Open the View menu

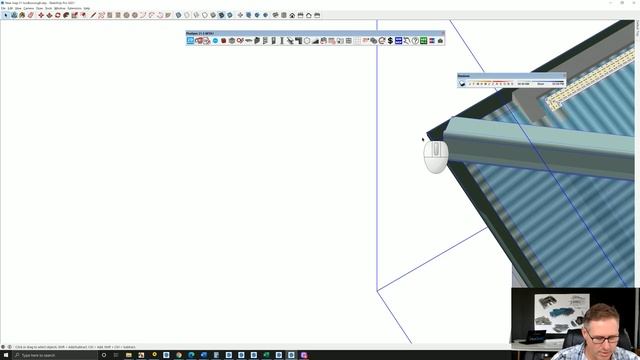pos(18,8)
